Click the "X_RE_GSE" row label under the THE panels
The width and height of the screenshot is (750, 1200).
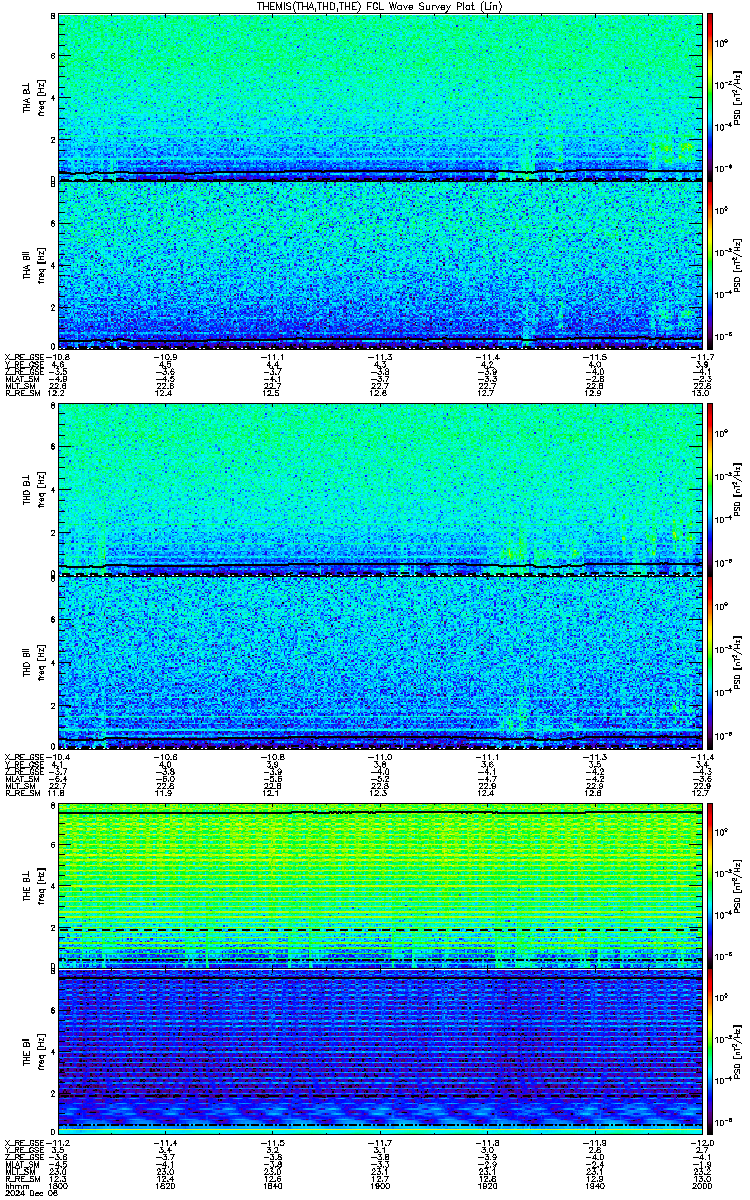pos(23,1142)
